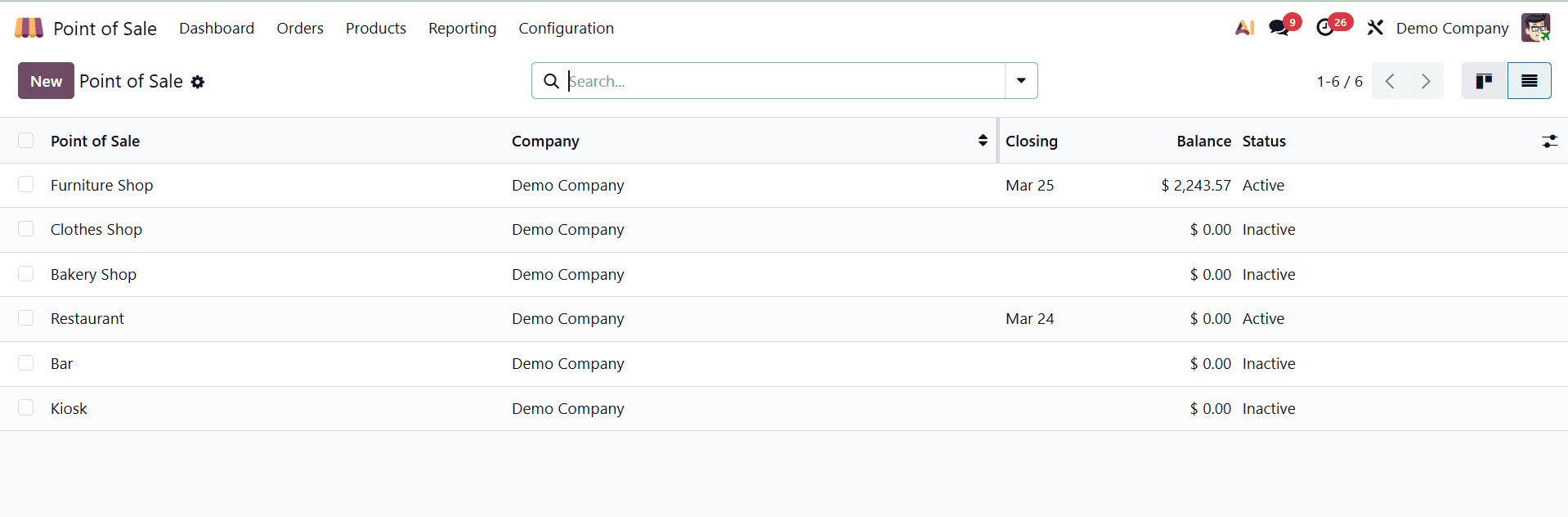
Task: Open the Bar record
Action: pyautogui.click(x=61, y=363)
